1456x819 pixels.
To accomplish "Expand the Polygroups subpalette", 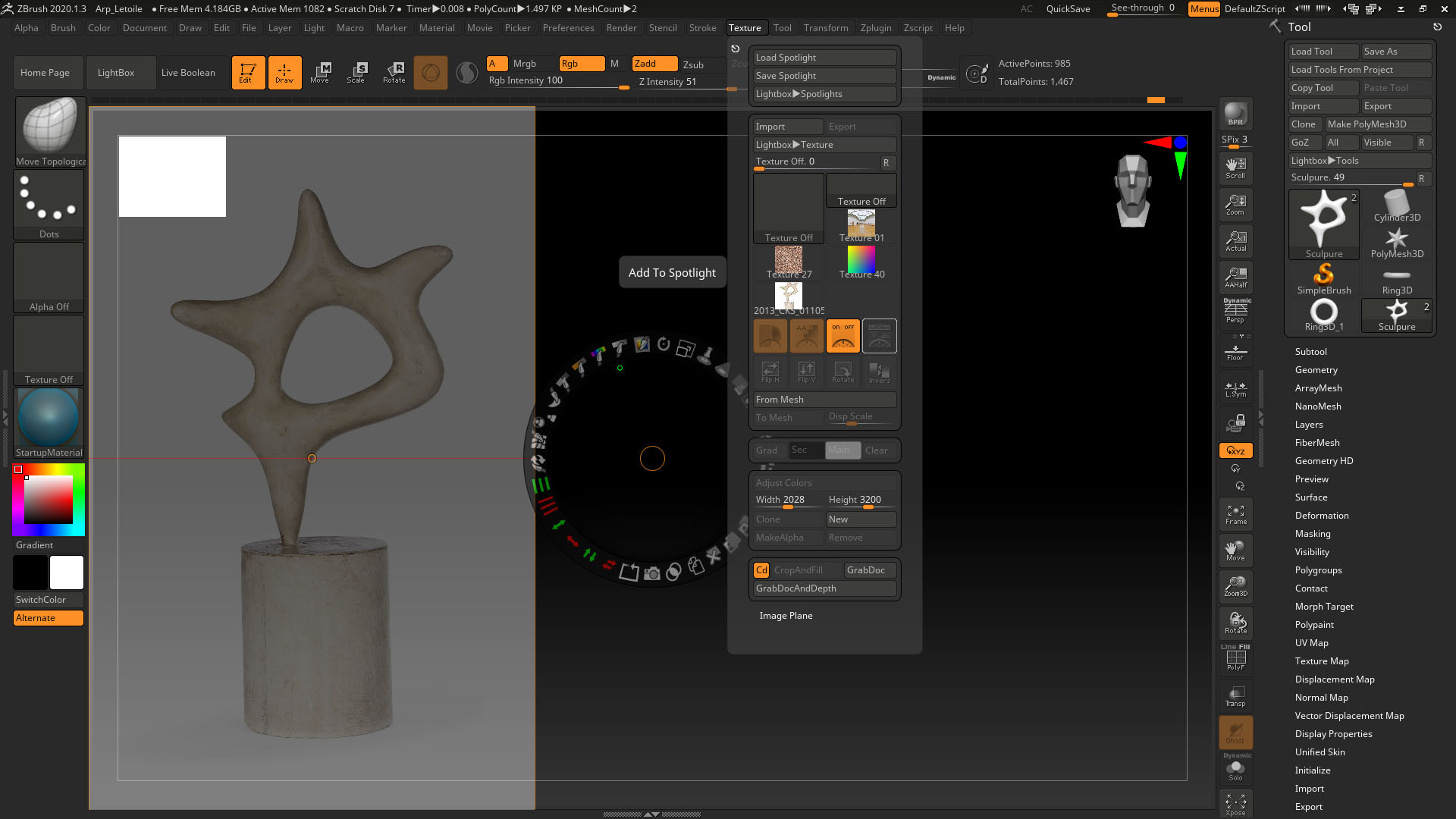I will [x=1318, y=570].
